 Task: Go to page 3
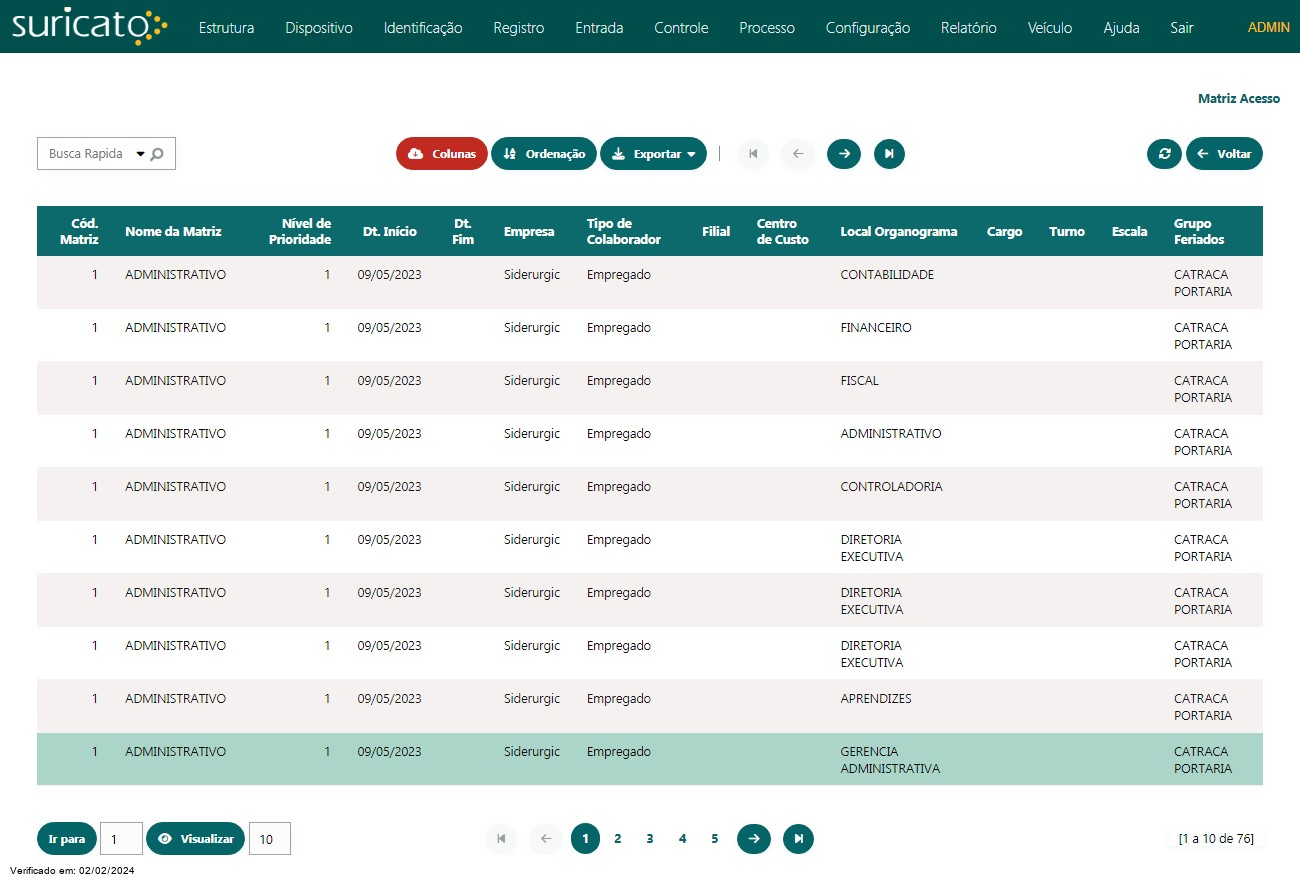click(x=650, y=838)
